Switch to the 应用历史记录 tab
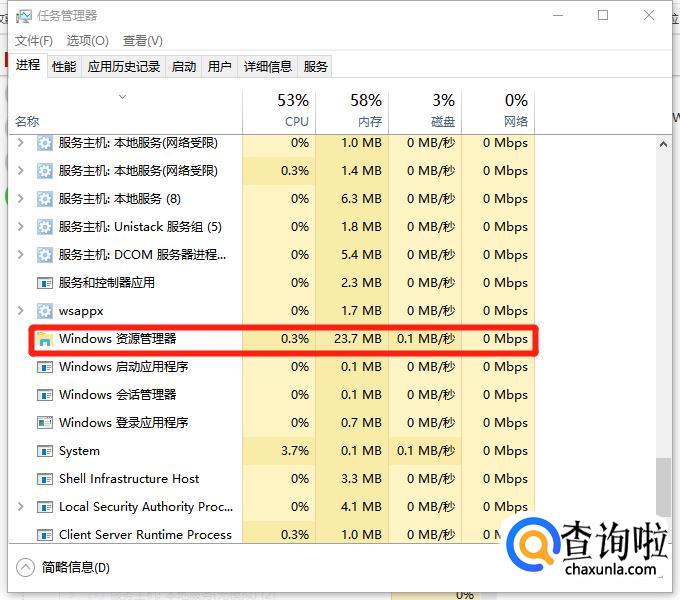 click(124, 67)
